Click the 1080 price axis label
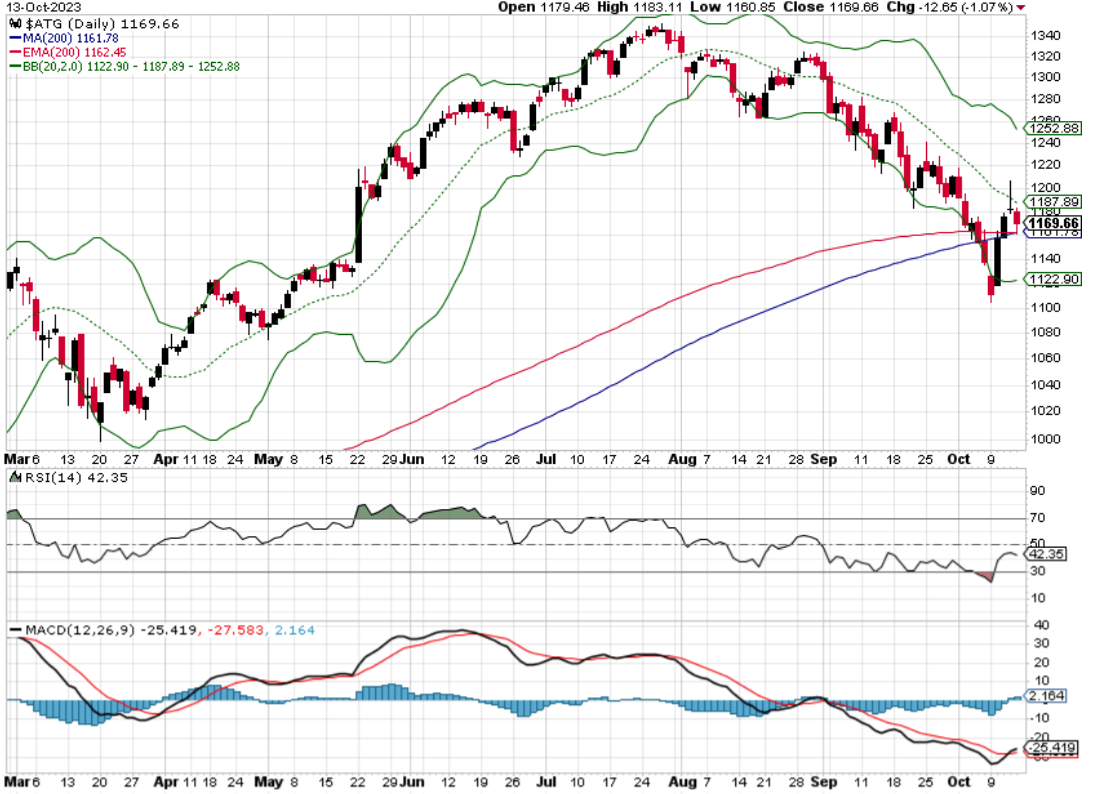The width and height of the screenshot is (1099, 794). (1045, 332)
